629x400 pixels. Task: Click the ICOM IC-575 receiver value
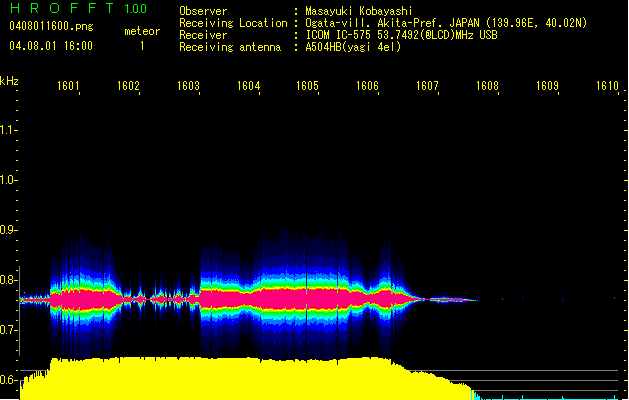click(x=402, y=35)
